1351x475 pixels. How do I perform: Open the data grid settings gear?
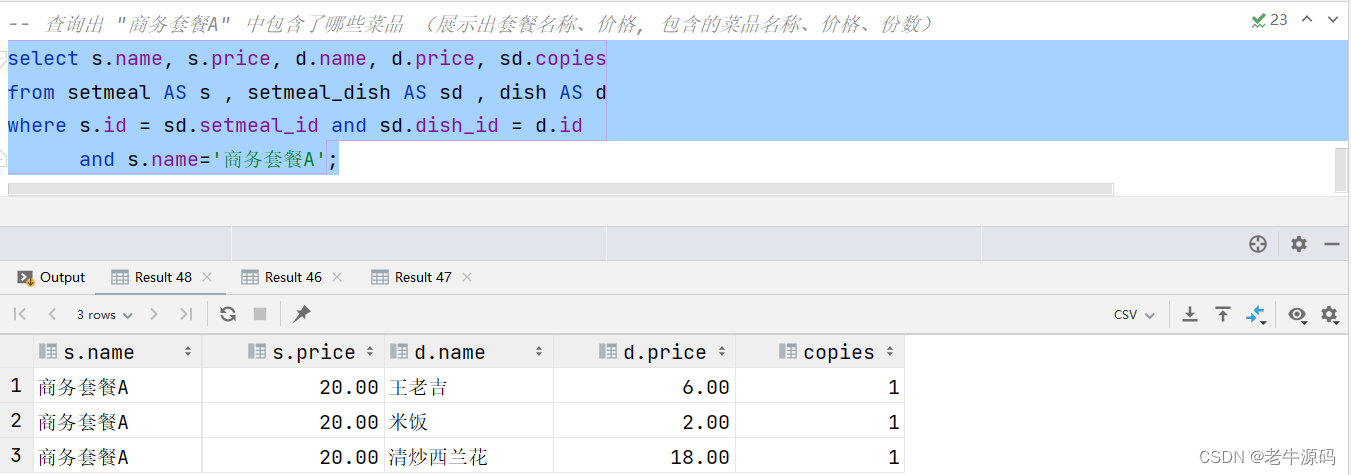(x=1329, y=315)
